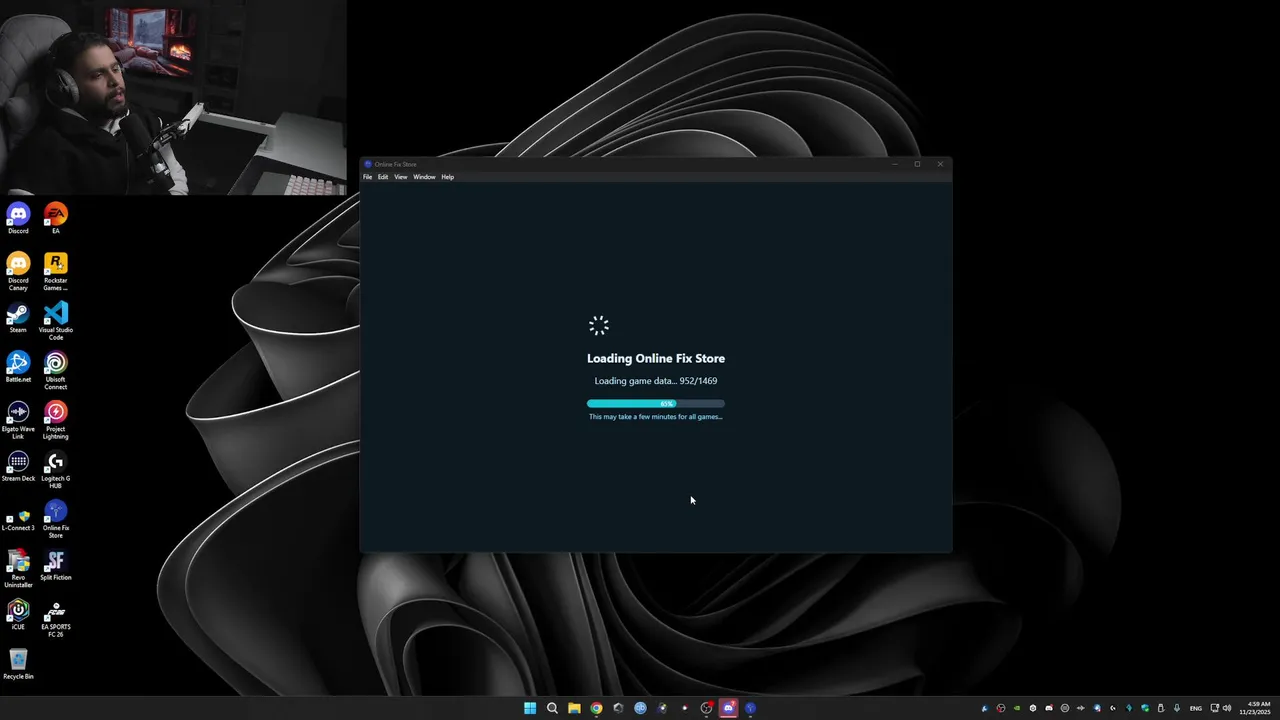Select the iCUE desktop icon
This screenshot has width=1280, height=720.
[x=18, y=614]
